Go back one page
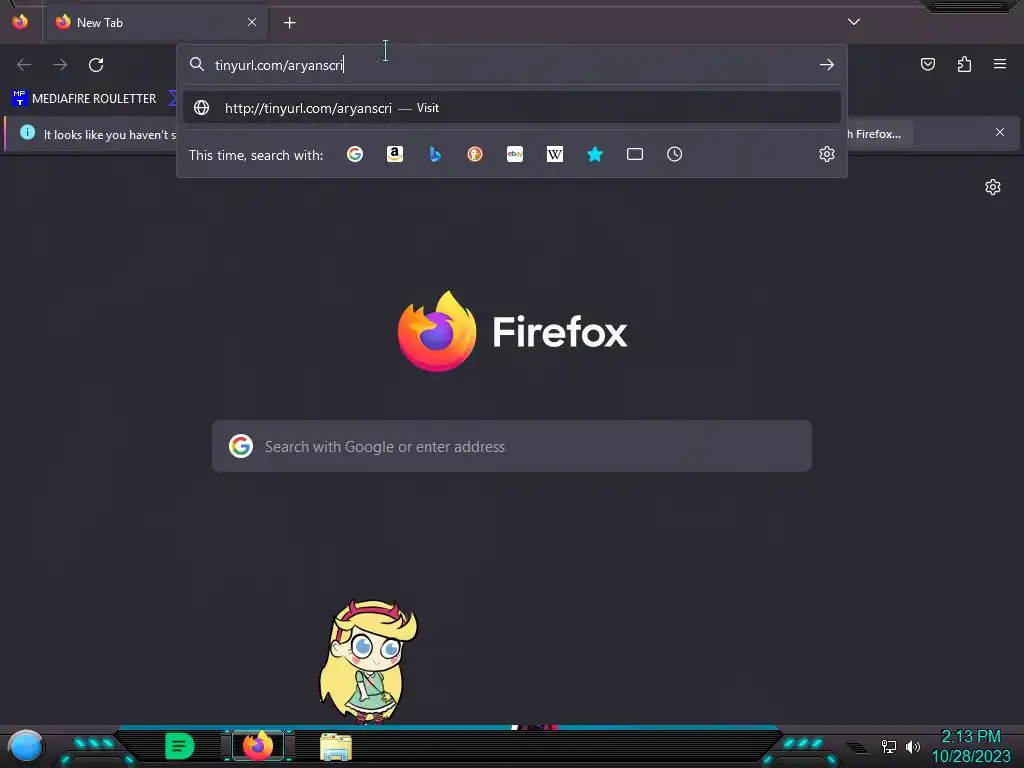This screenshot has height=768, width=1024. pyautogui.click(x=24, y=65)
